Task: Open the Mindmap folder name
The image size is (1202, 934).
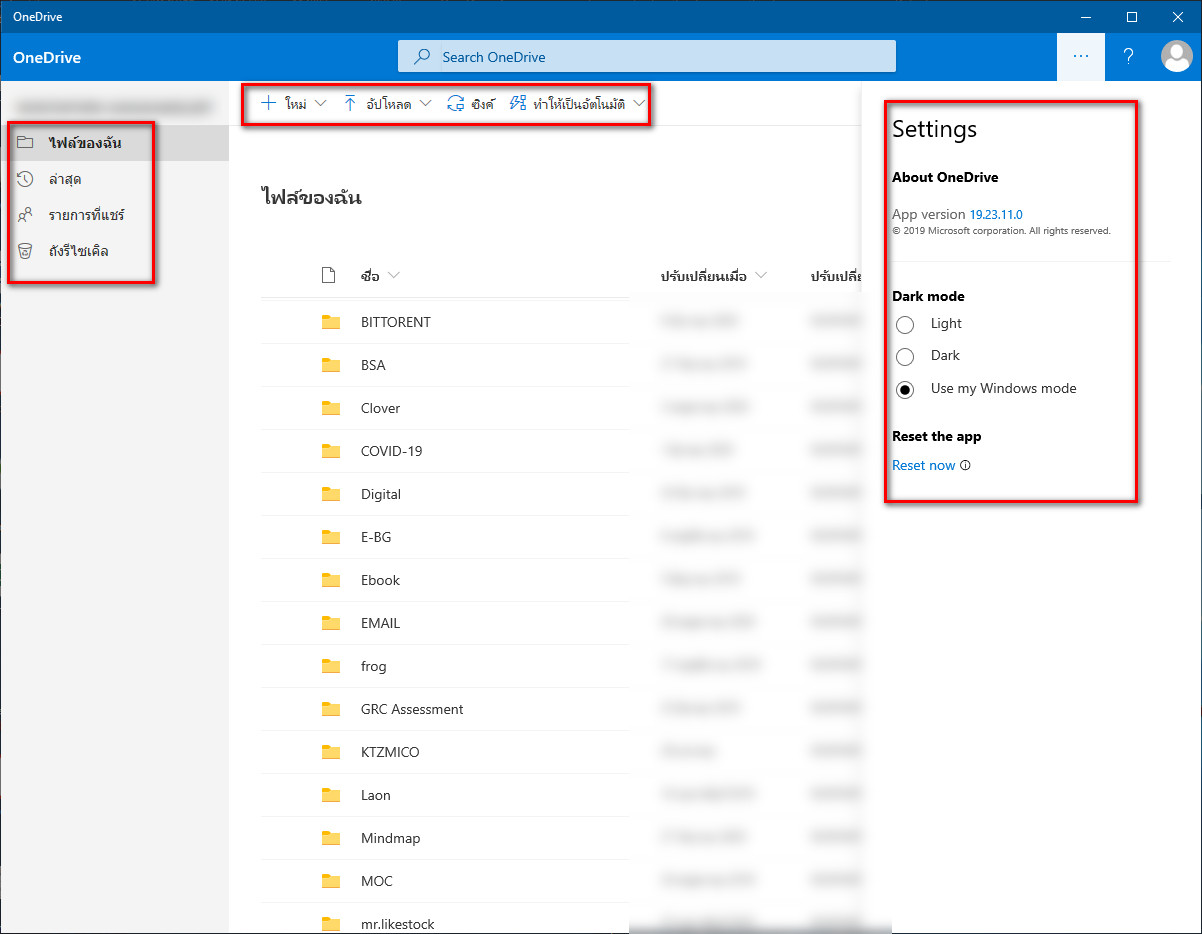Action: (391, 838)
